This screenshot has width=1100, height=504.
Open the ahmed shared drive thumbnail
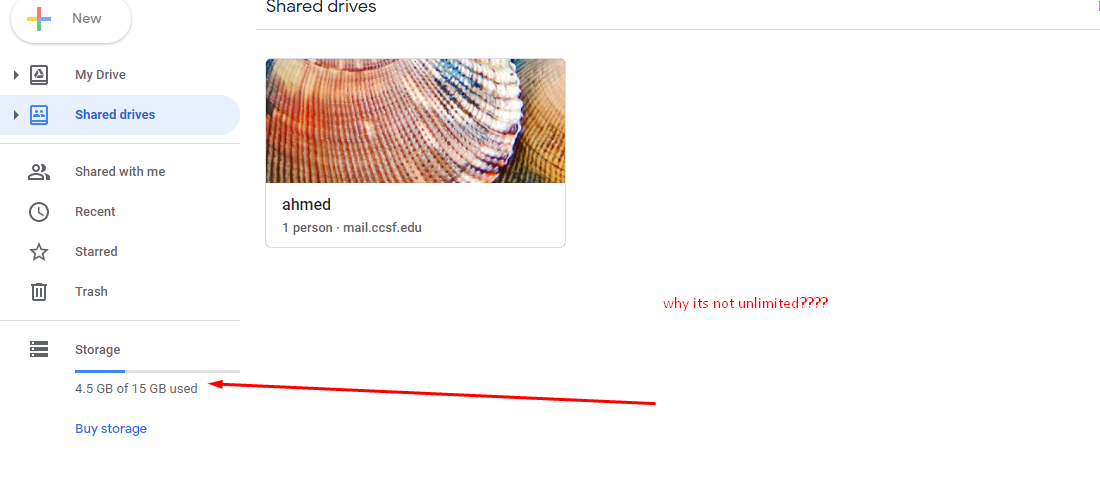pyautogui.click(x=415, y=121)
